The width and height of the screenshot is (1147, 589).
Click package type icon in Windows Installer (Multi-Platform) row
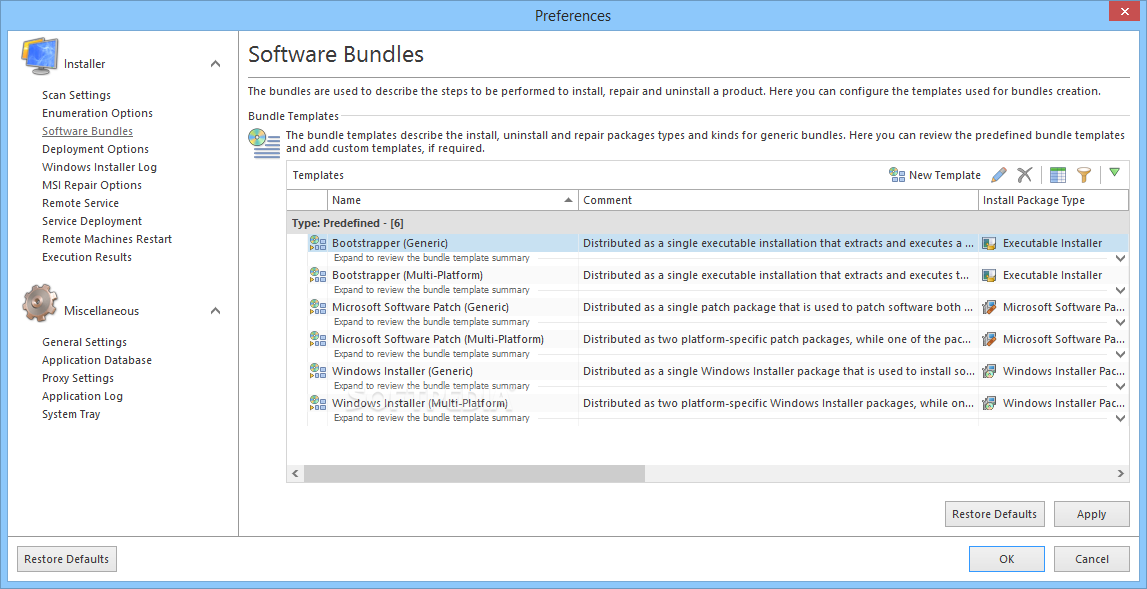990,403
